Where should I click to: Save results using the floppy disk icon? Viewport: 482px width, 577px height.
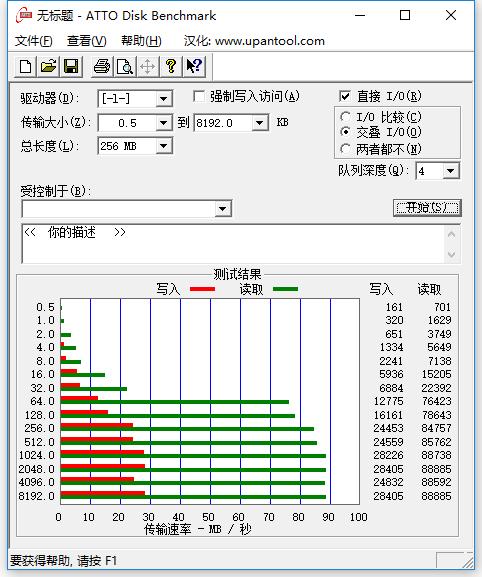(x=71, y=67)
